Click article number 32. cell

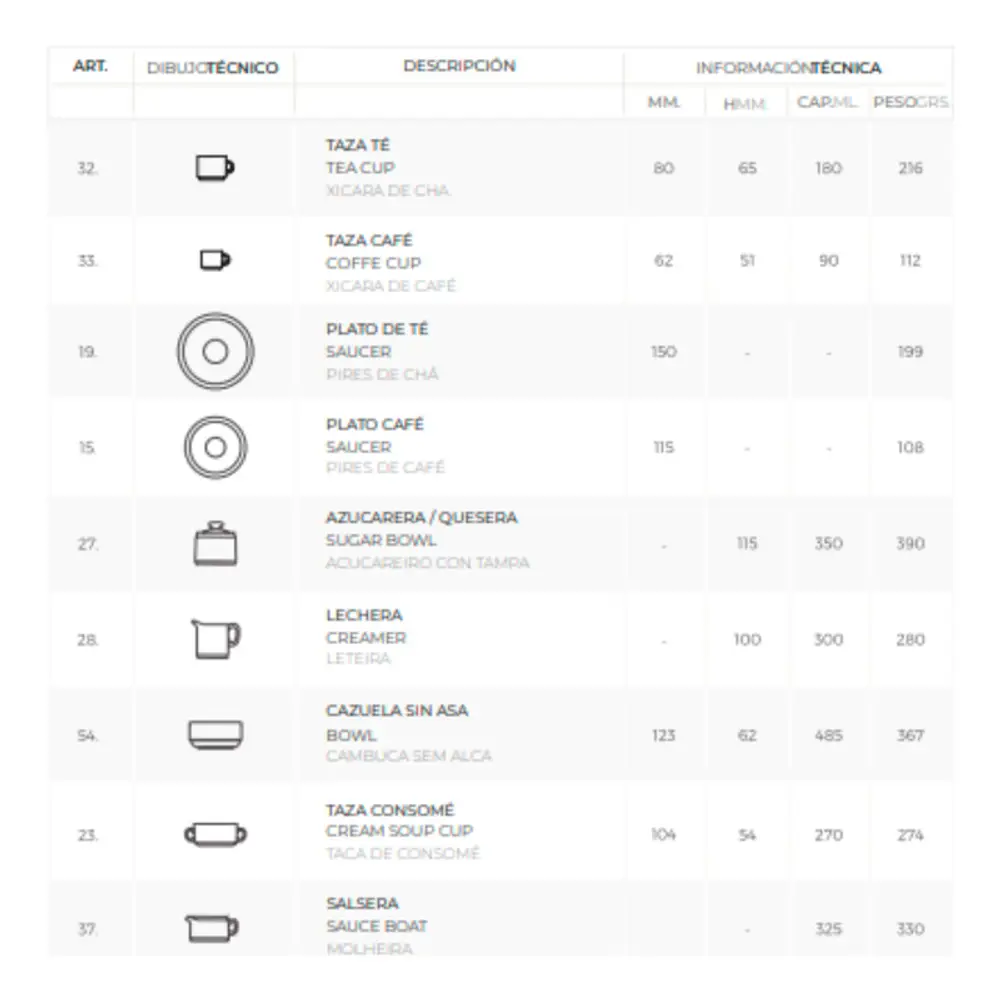click(88, 169)
